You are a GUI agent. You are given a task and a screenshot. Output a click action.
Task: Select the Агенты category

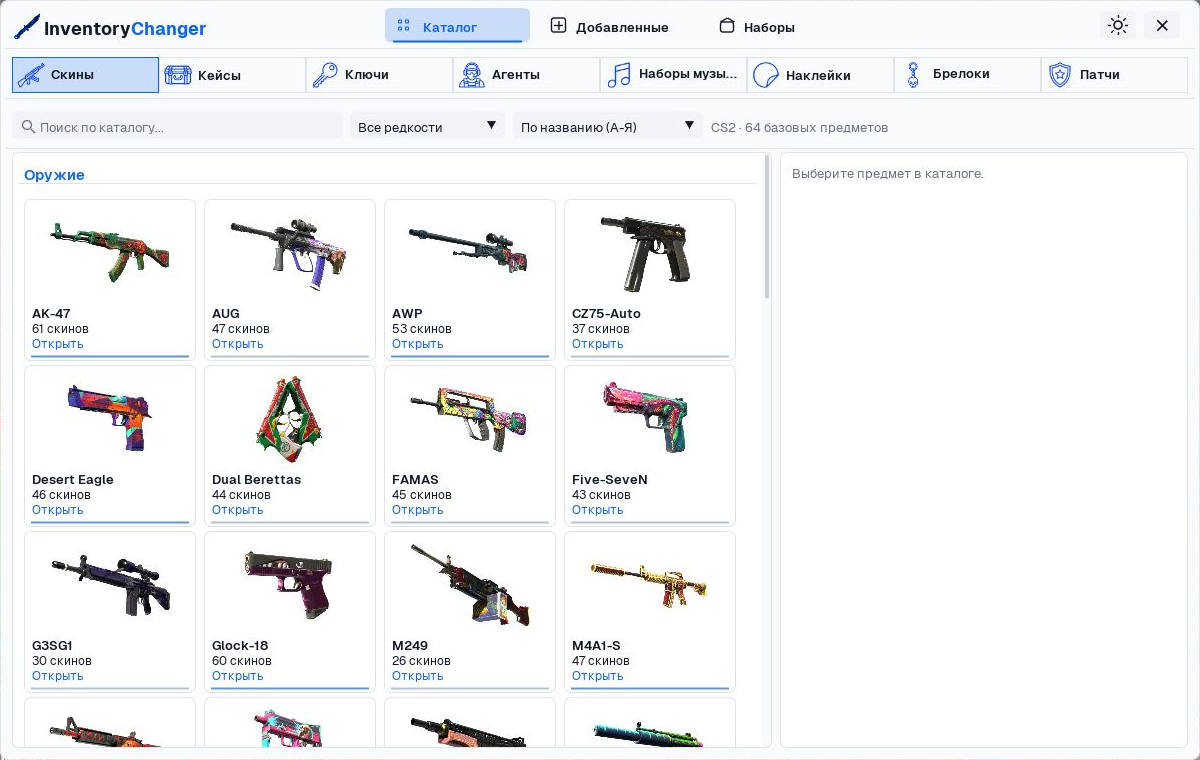pos(526,75)
